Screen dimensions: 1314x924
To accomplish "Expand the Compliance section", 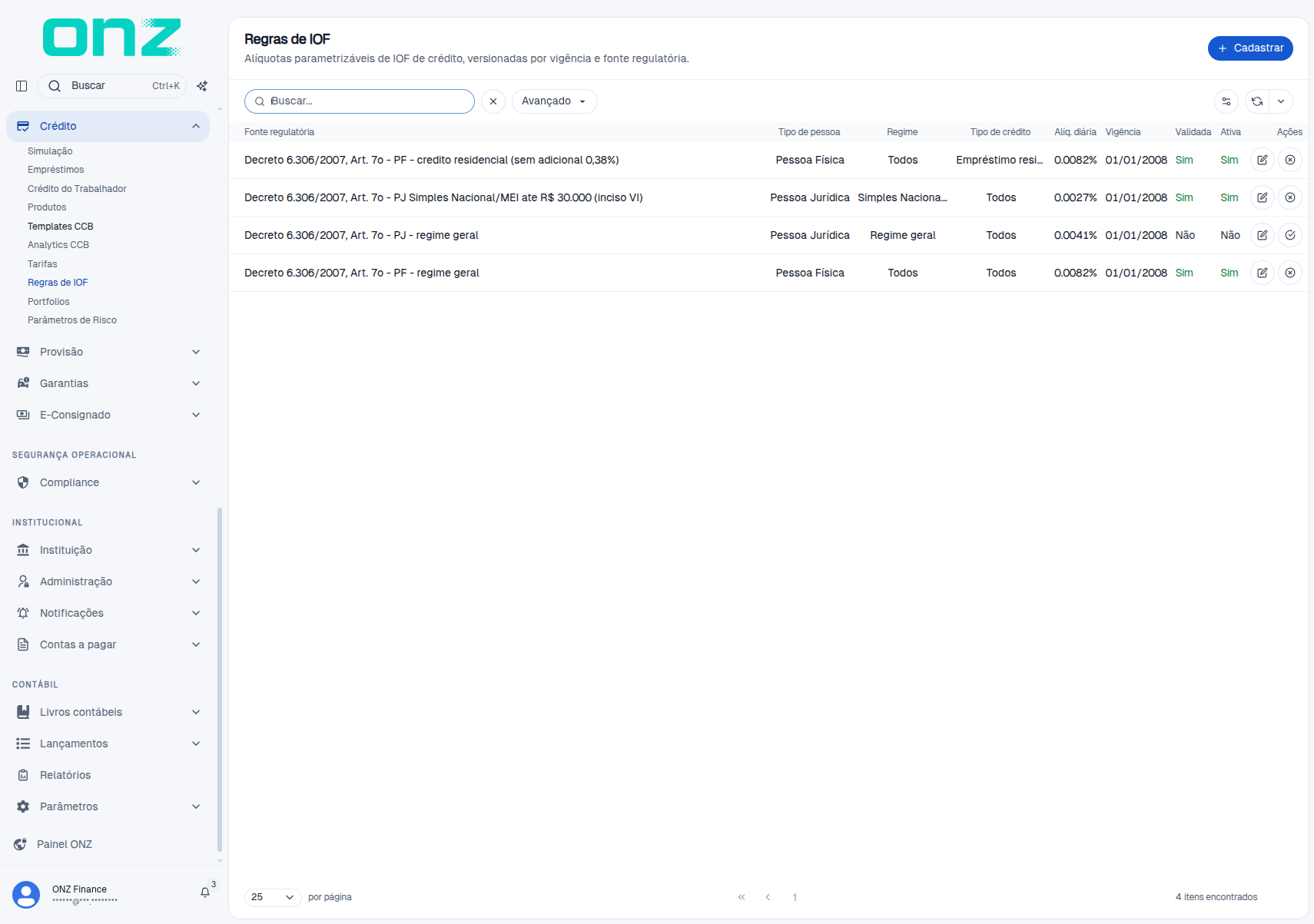I will [108, 482].
